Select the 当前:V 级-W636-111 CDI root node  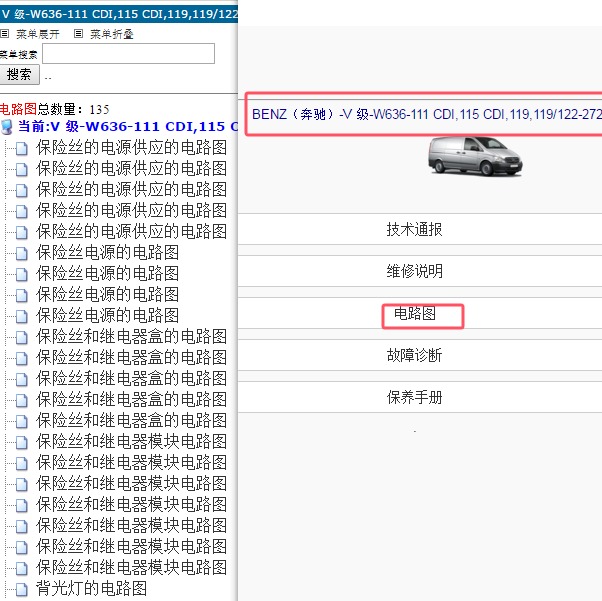point(128,126)
